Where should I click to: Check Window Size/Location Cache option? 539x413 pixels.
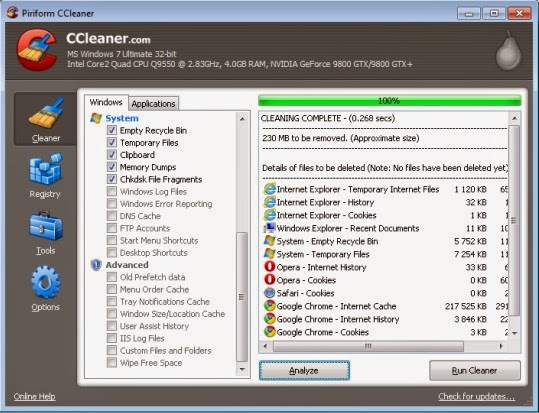(x=112, y=314)
